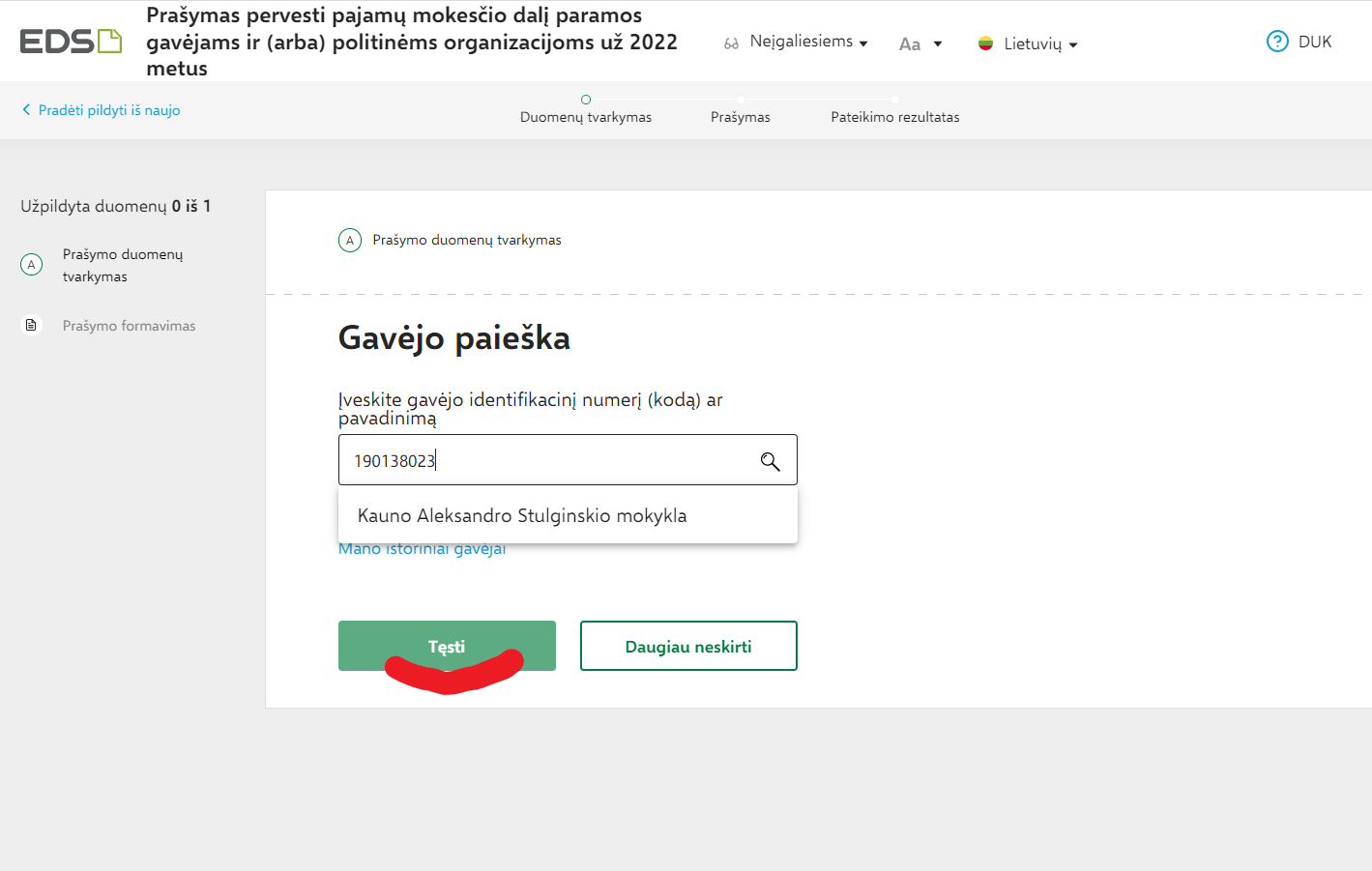Select the Kauno Aleksandro Stulginskio mokykla suggestion

[568, 515]
